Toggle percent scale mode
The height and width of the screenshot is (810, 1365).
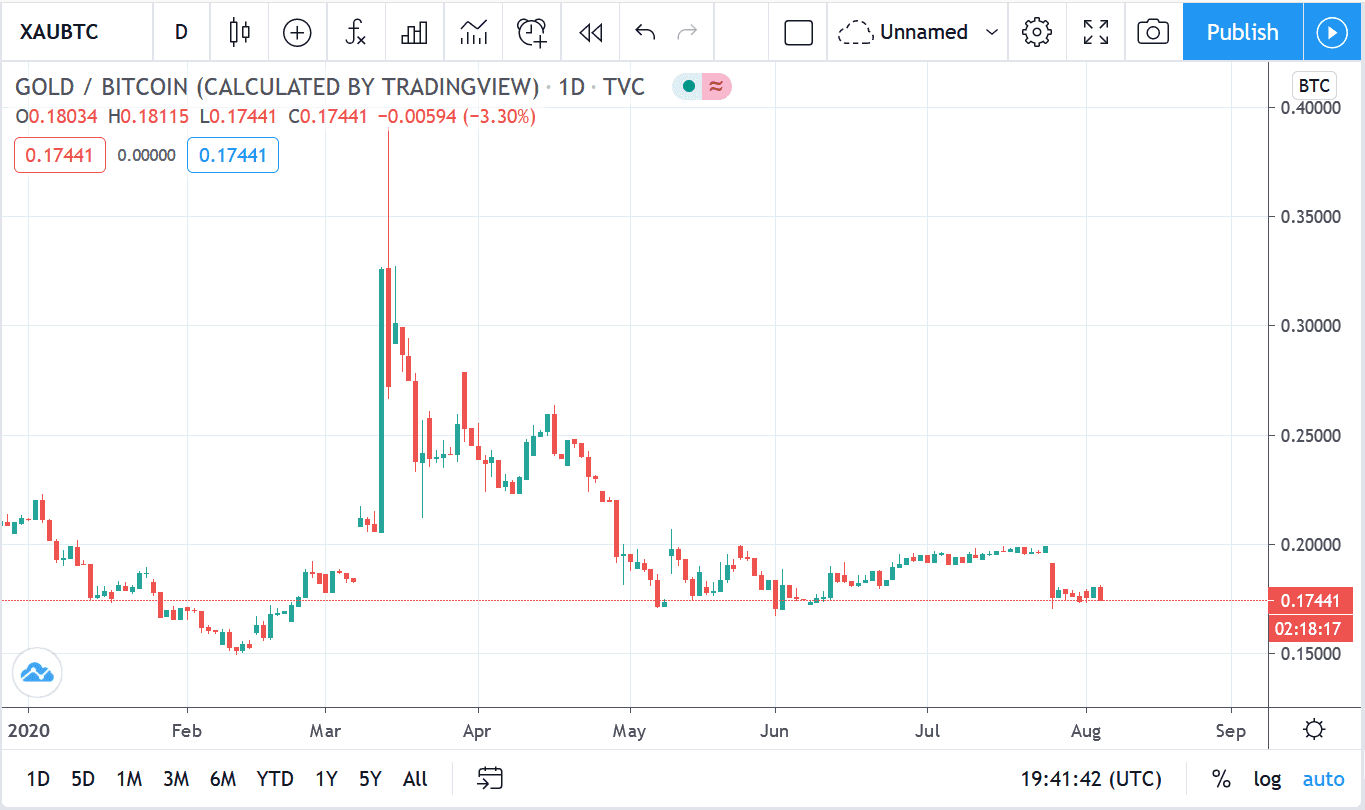(1221, 779)
